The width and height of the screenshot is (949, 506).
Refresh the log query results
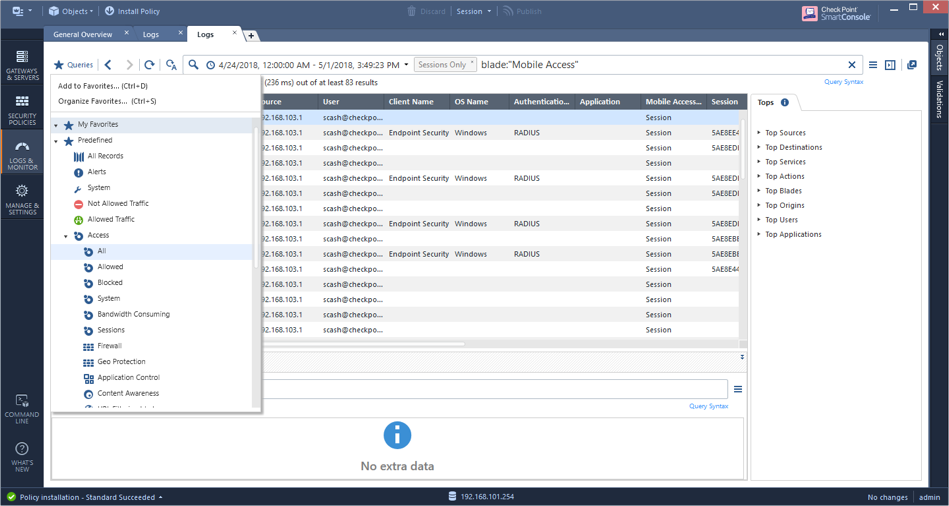point(149,65)
